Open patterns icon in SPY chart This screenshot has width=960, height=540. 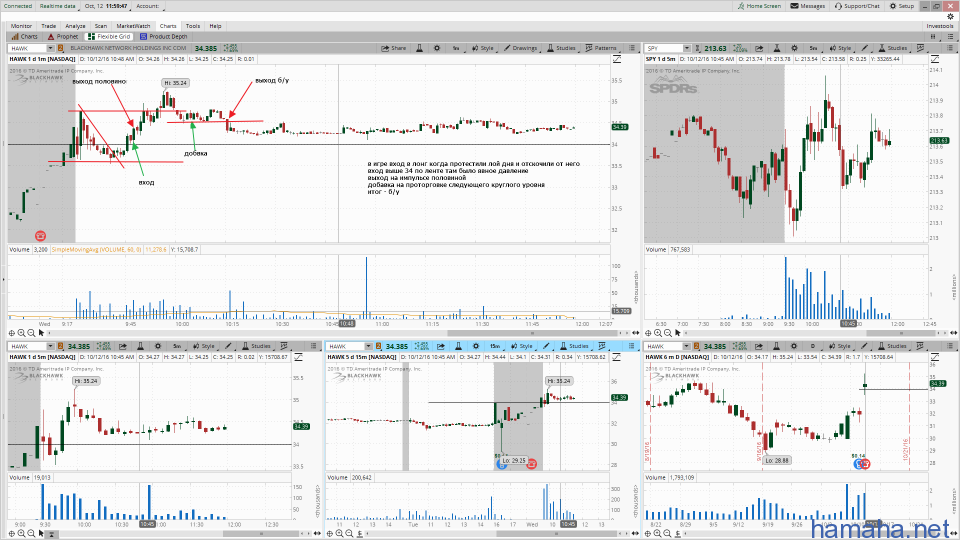click(x=920, y=48)
